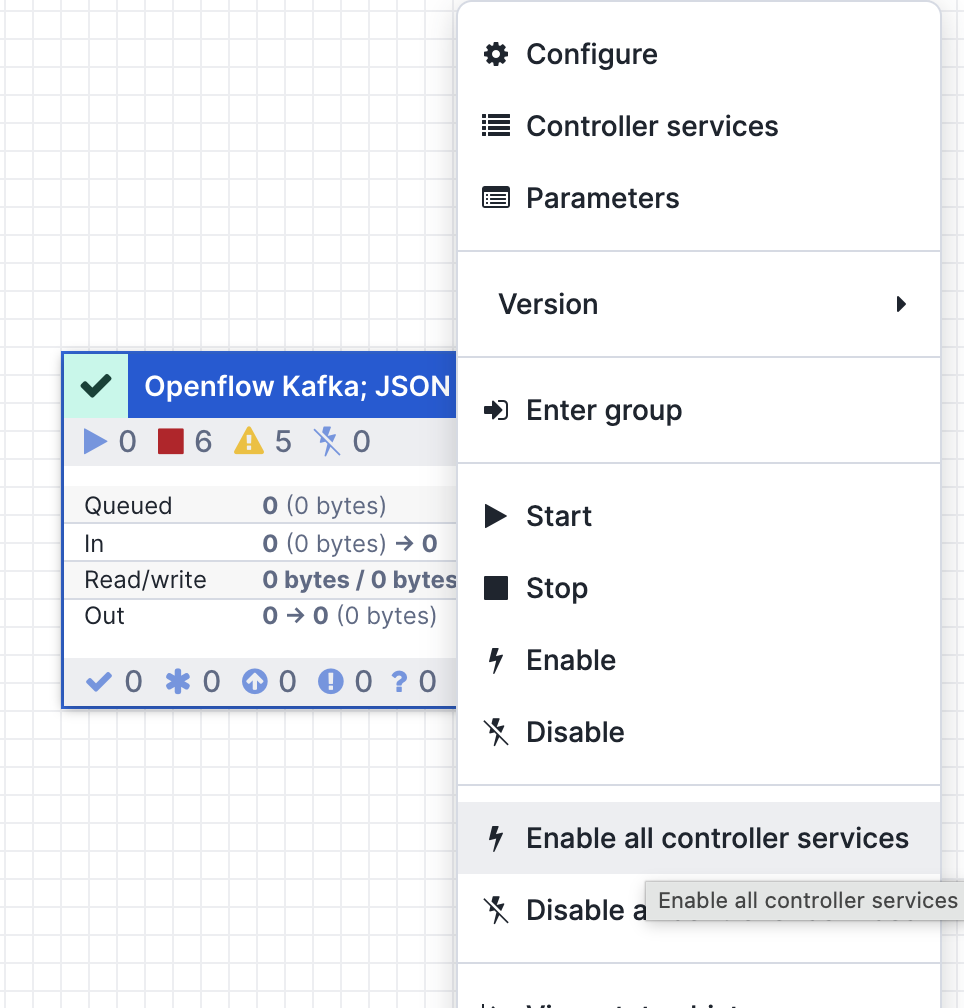This screenshot has height=1008, width=964.
Task: Click the Start play triangle icon in the menu
Action: [x=495, y=516]
